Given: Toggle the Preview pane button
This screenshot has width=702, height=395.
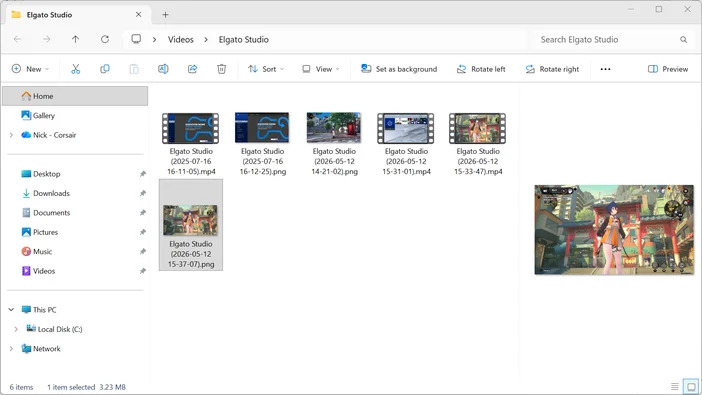Looking at the screenshot, I should 668,69.
